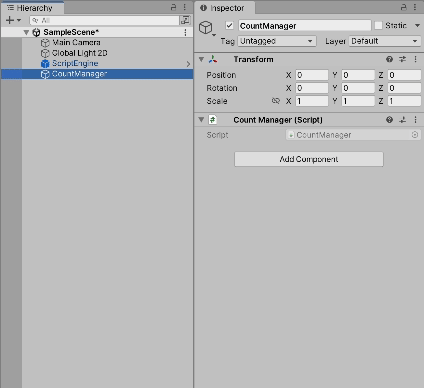The image size is (424, 388).
Task: Click the Hierarchy search field
Action: [x=104, y=20]
